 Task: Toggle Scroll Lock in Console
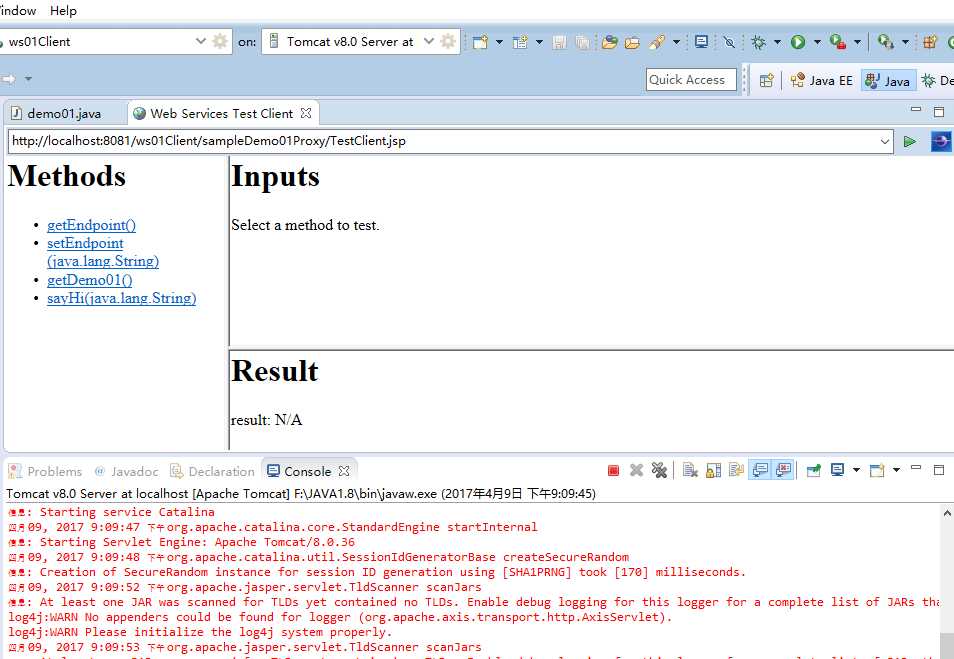[713, 470]
